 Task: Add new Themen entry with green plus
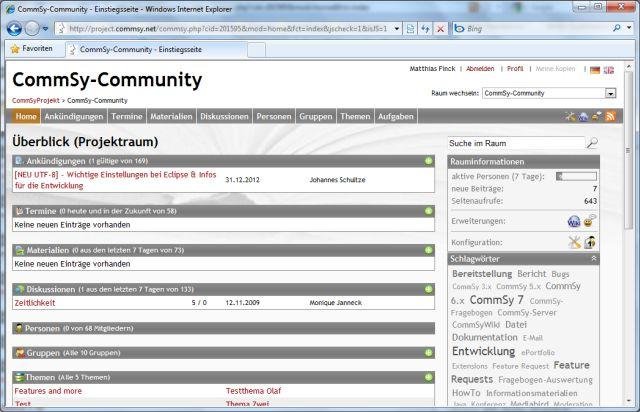click(x=428, y=377)
